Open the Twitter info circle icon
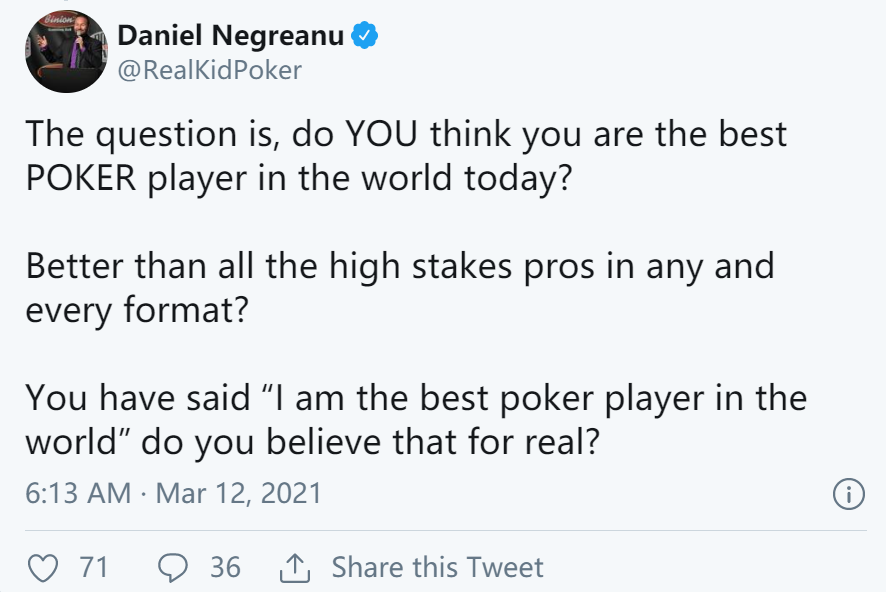 (849, 494)
